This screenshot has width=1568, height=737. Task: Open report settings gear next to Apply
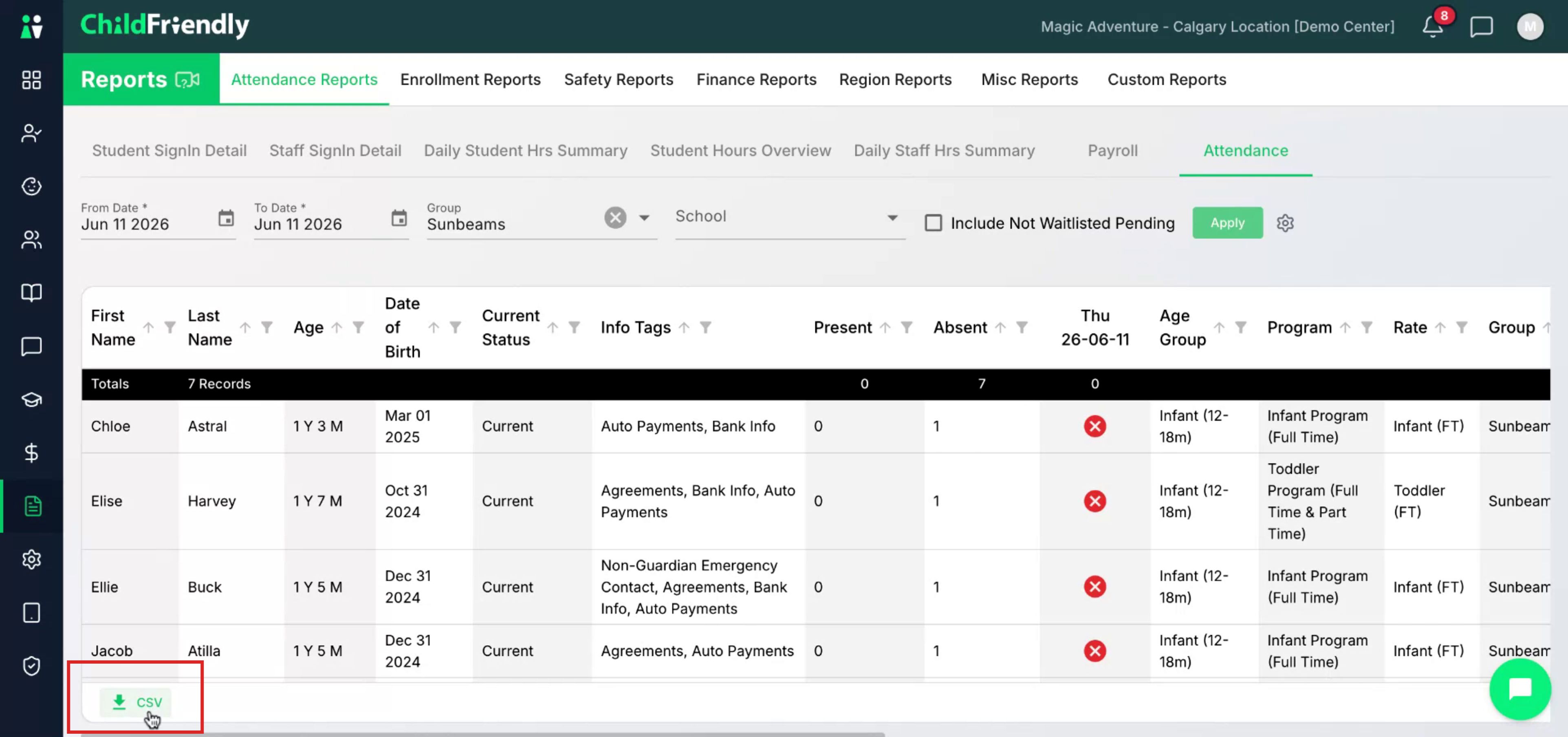tap(1285, 223)
